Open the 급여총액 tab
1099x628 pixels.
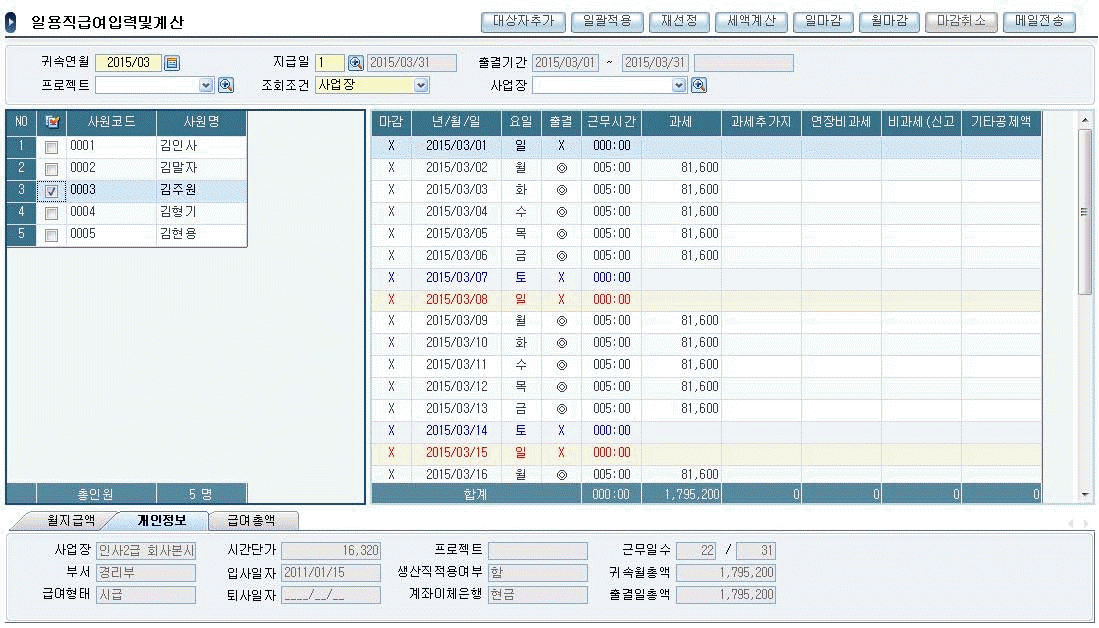[250, 520]
